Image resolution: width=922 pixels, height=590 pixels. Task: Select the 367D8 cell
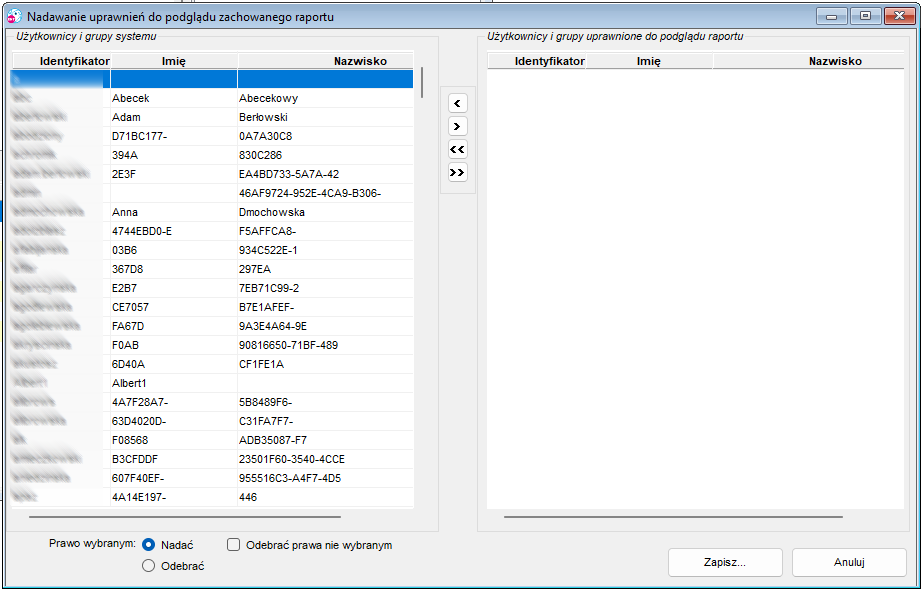[174, 269]
